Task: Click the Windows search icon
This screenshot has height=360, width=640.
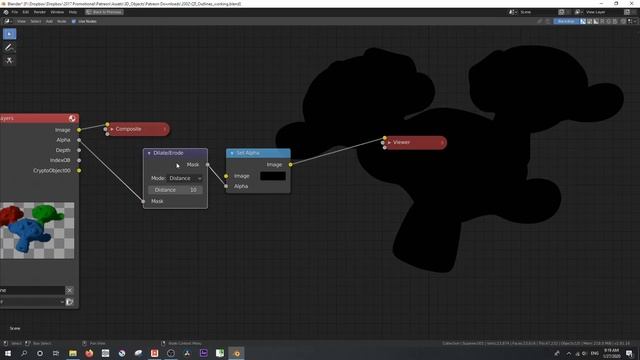Action: click(24, 353)
